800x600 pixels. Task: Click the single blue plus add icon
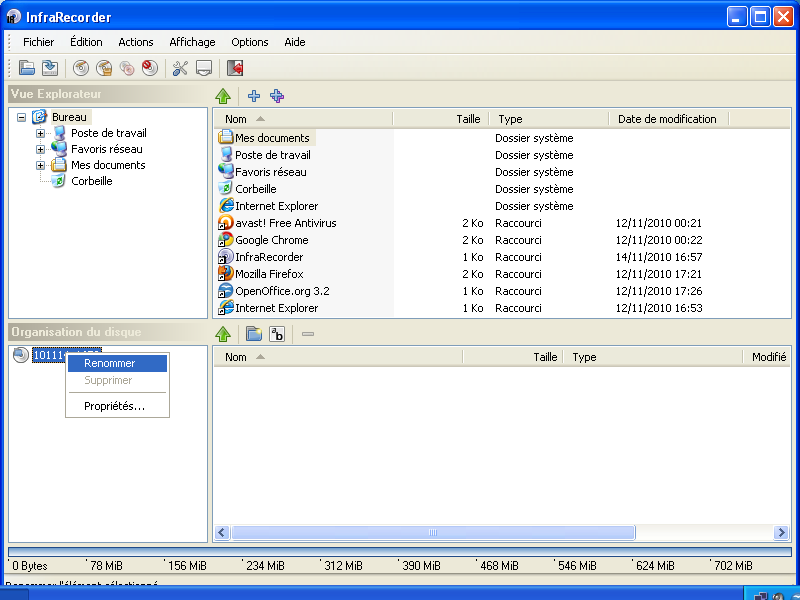tap(254, 96)
